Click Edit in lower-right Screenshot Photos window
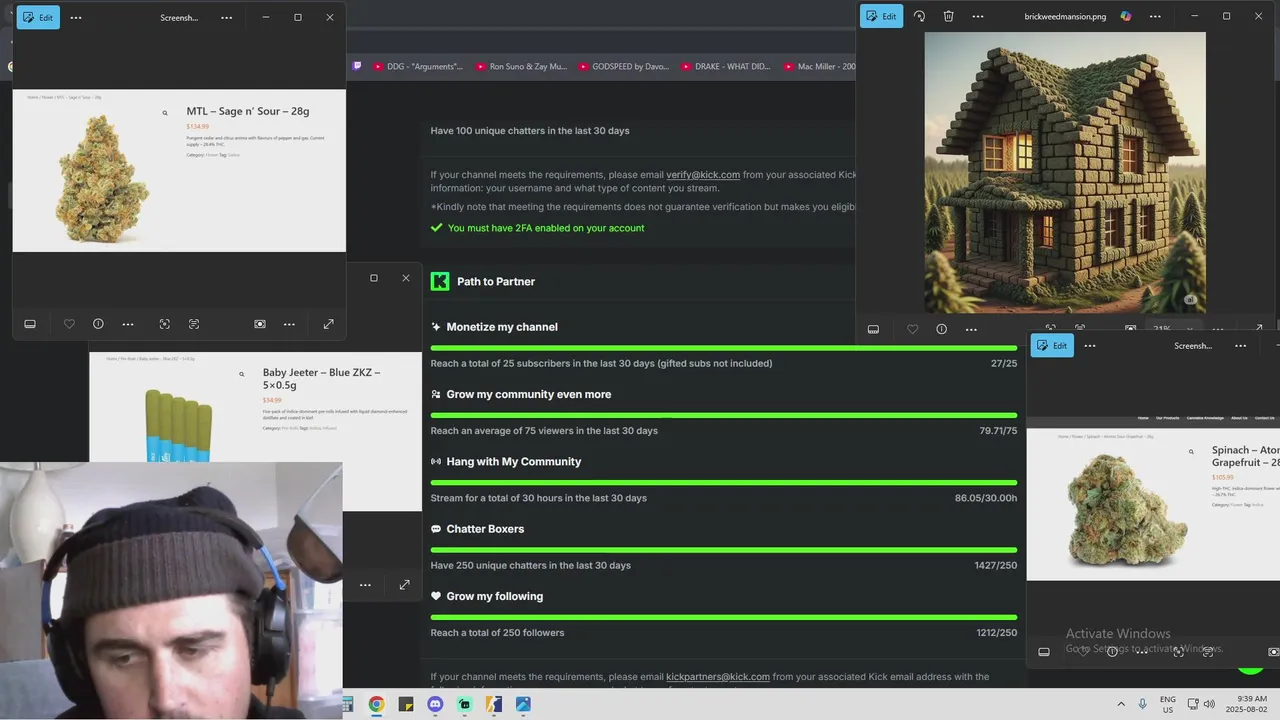The image size is (1280, 720). coord(1052,345)
